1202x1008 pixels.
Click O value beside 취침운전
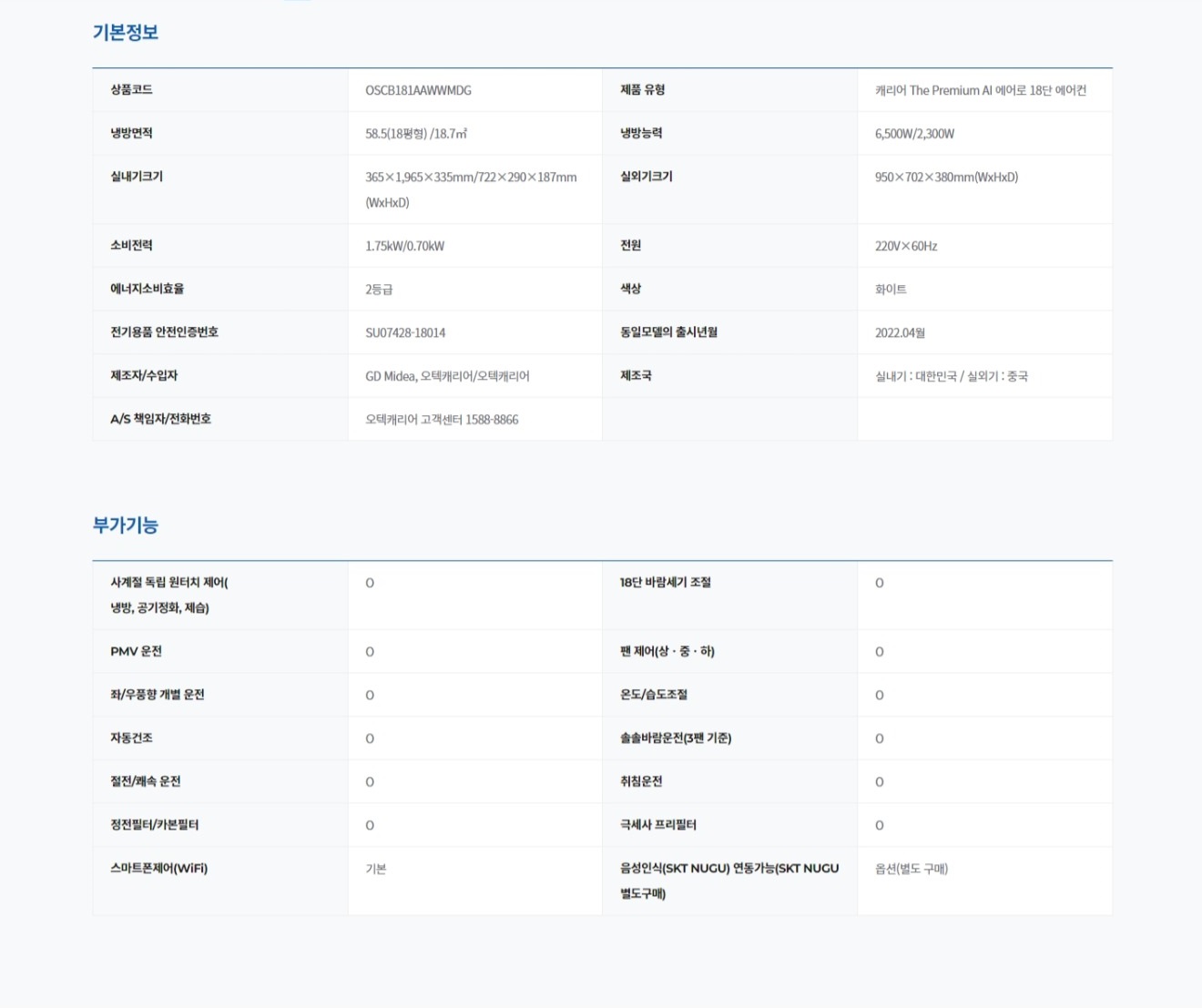pyautogui.click(x=880, y=782)
